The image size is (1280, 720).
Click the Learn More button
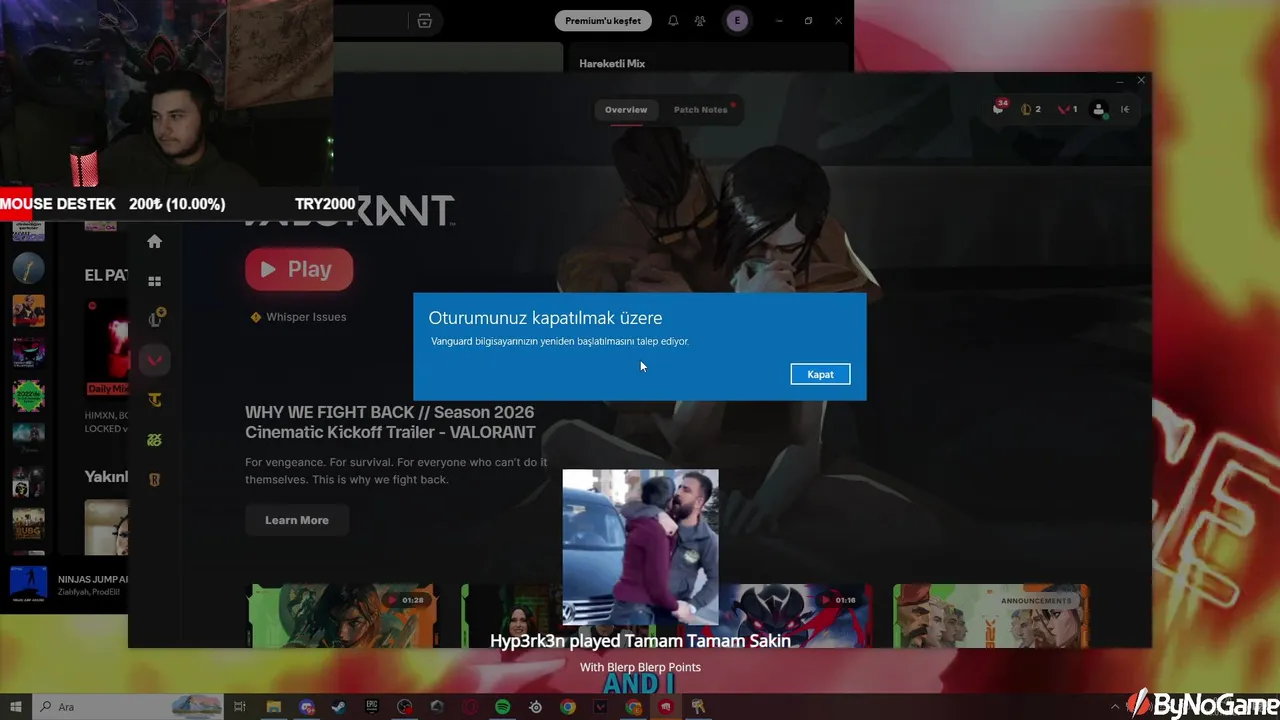[x=296, y=520]
